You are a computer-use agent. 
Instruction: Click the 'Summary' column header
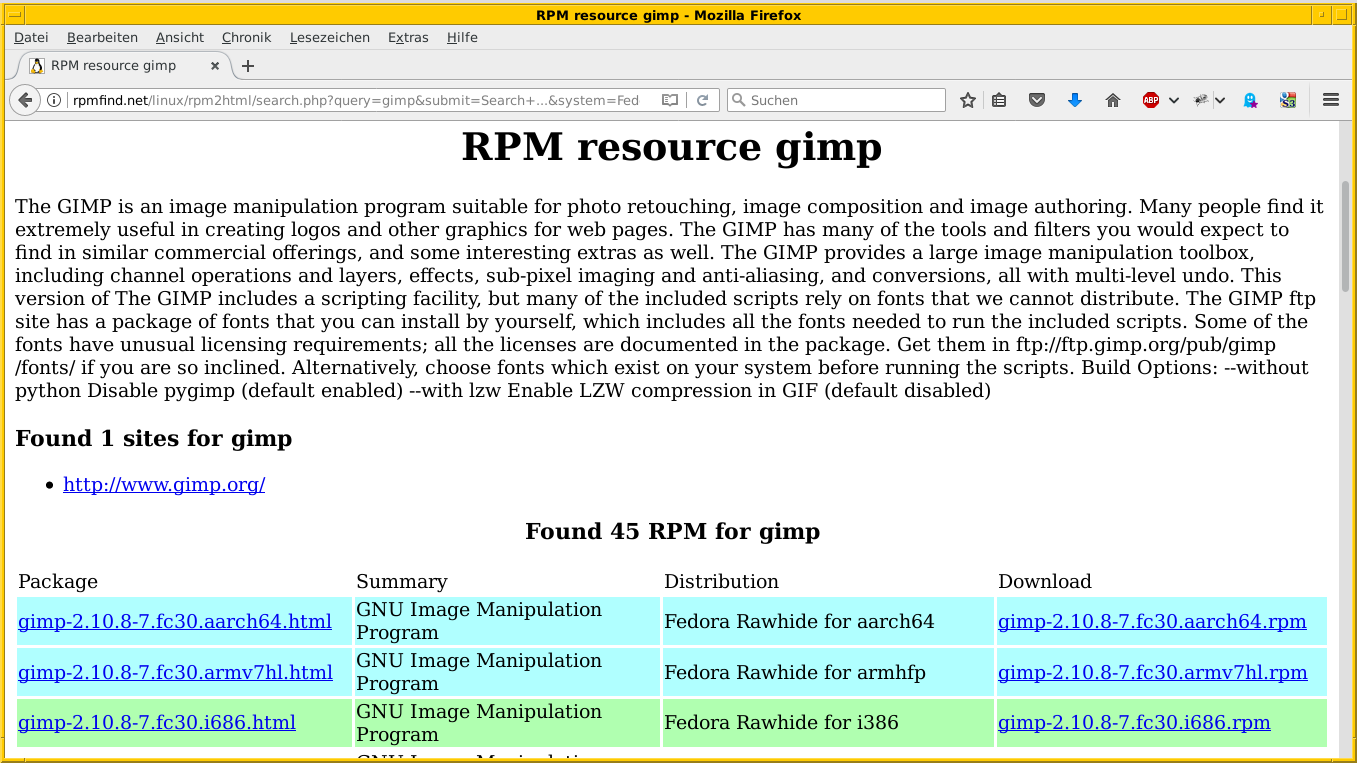point(402,582)
